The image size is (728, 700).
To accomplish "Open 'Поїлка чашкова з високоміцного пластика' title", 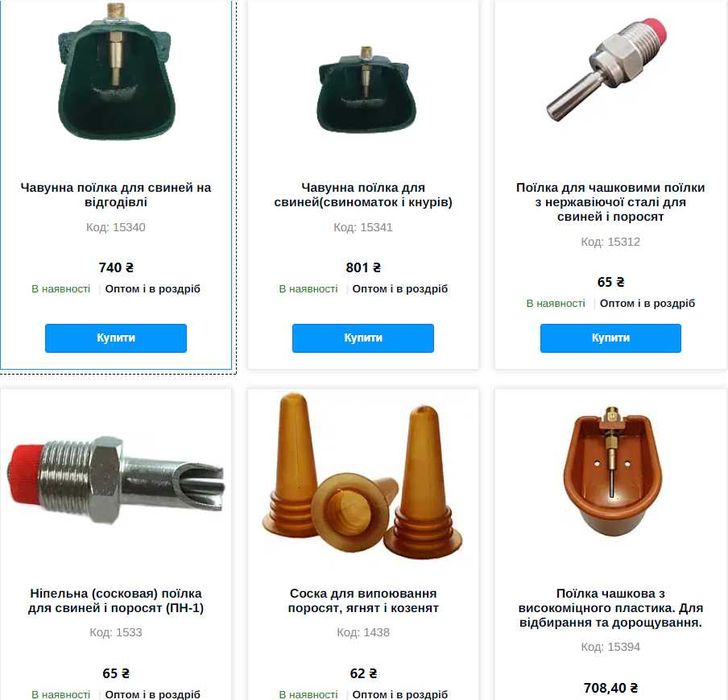I will tap(611, 608).
